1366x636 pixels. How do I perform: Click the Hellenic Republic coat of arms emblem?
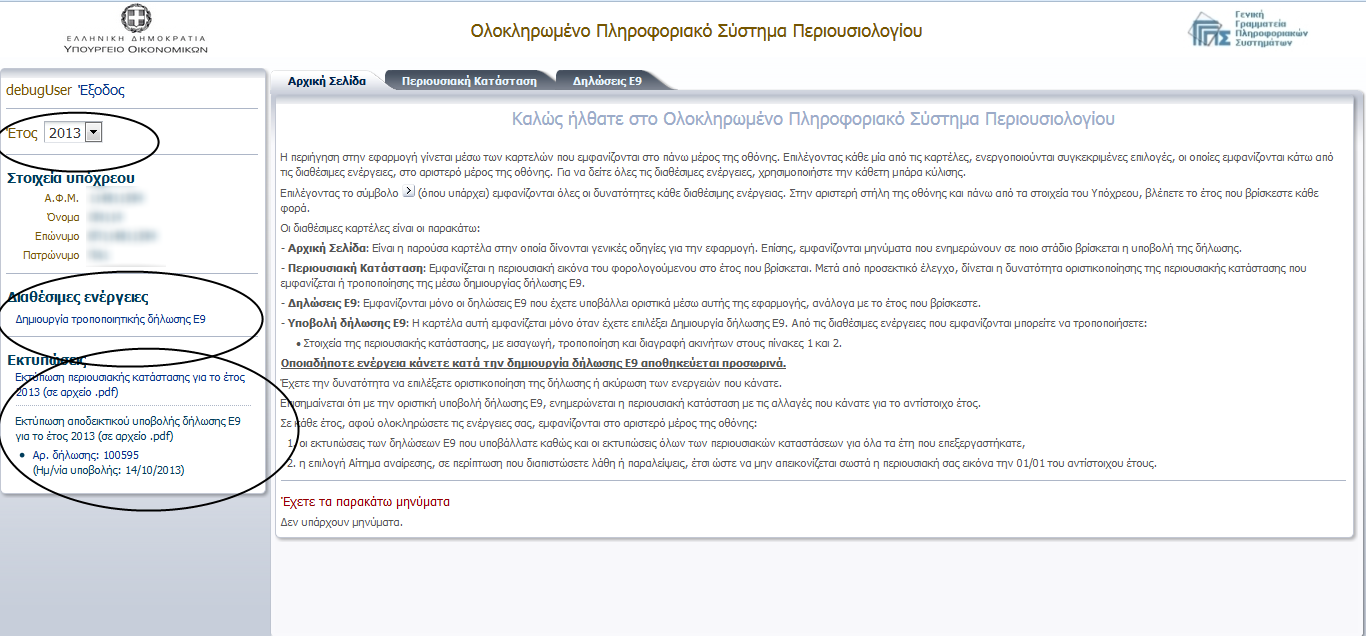point(135,18)
